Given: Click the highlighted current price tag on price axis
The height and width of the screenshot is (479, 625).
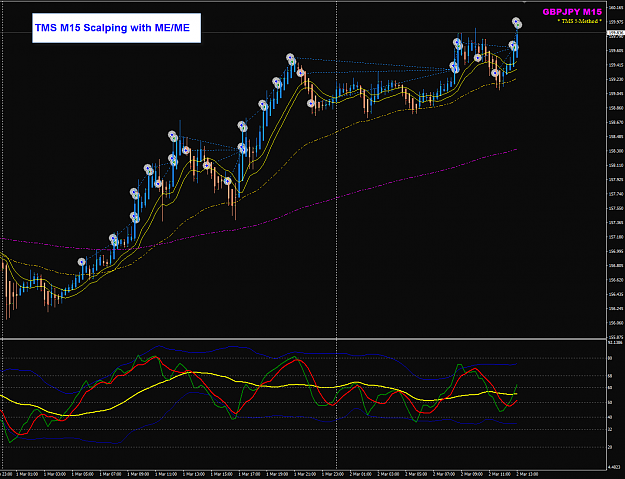Looking at the screenshot, I should pyautogui.click(x=615, y=35).
